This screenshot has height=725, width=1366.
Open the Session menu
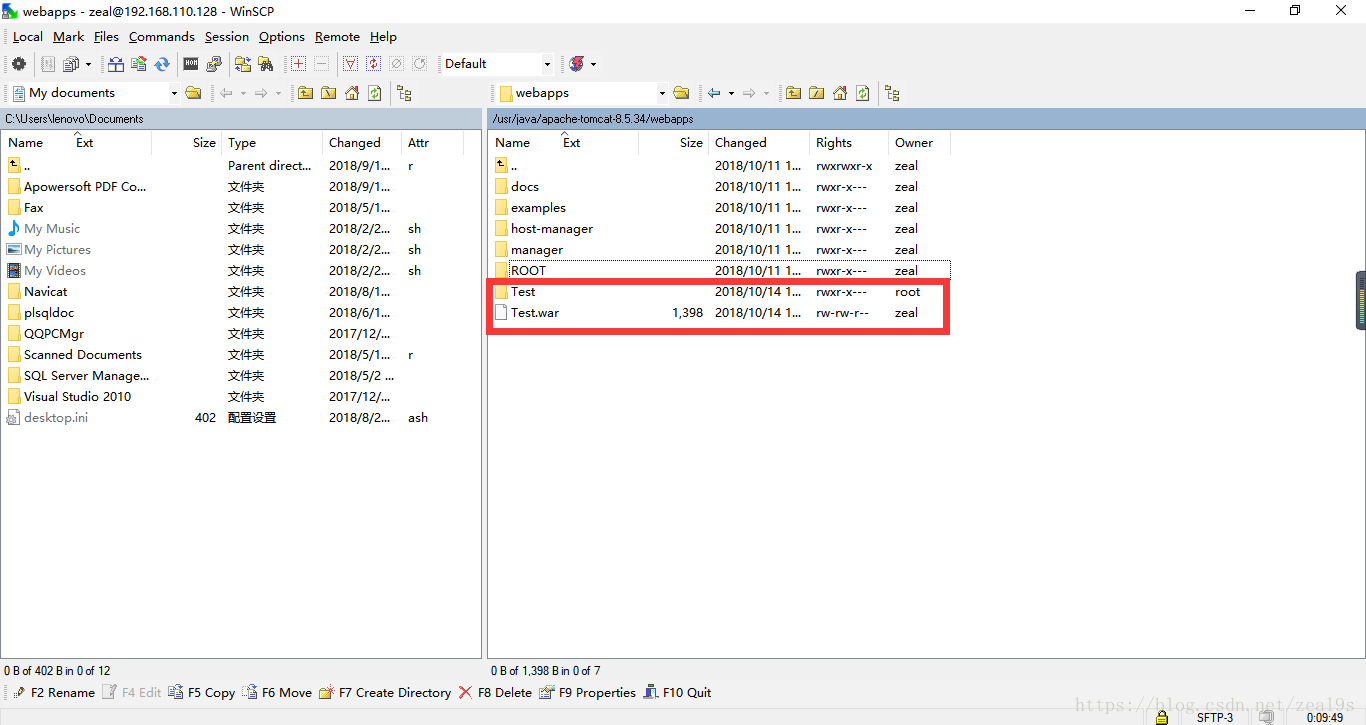227,37
